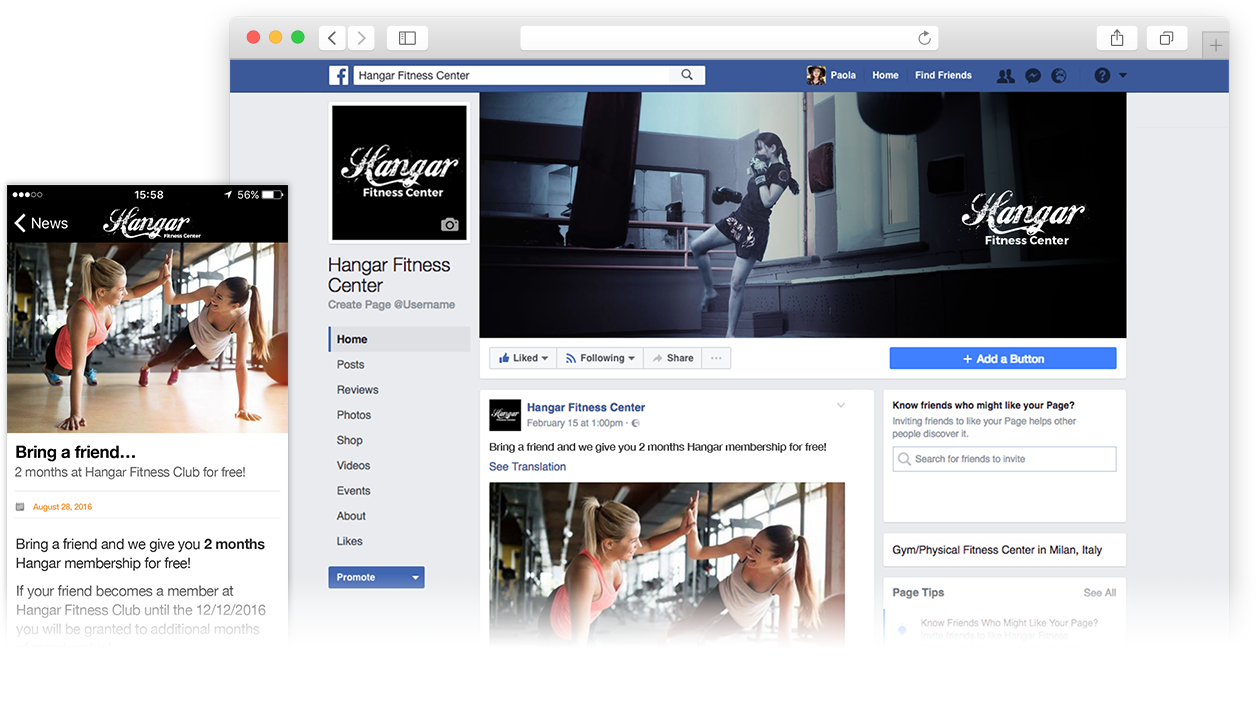Screen dimensions: 1256x721
Task: Reload the page with the refresh icon
Action: 924,38
